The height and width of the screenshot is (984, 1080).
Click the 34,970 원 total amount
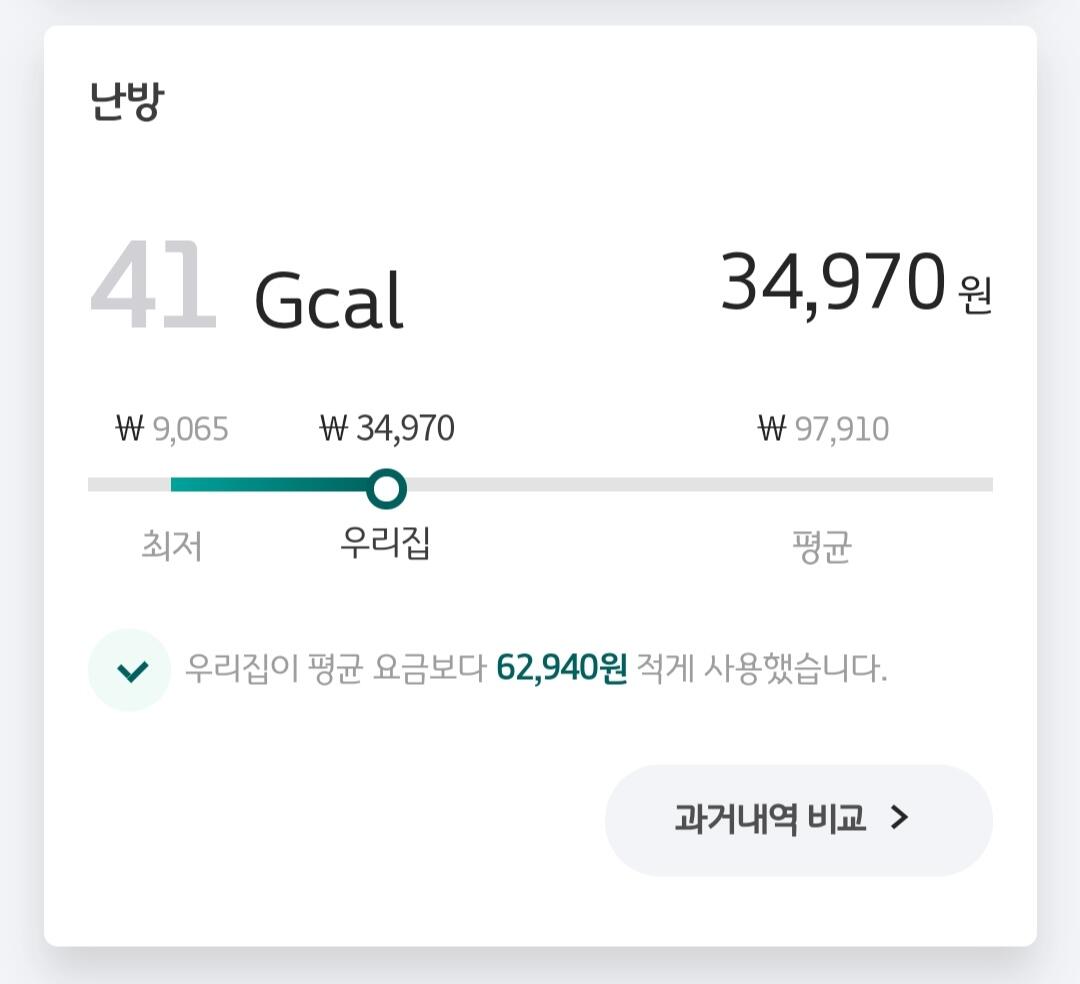click(x=832, y=283)
